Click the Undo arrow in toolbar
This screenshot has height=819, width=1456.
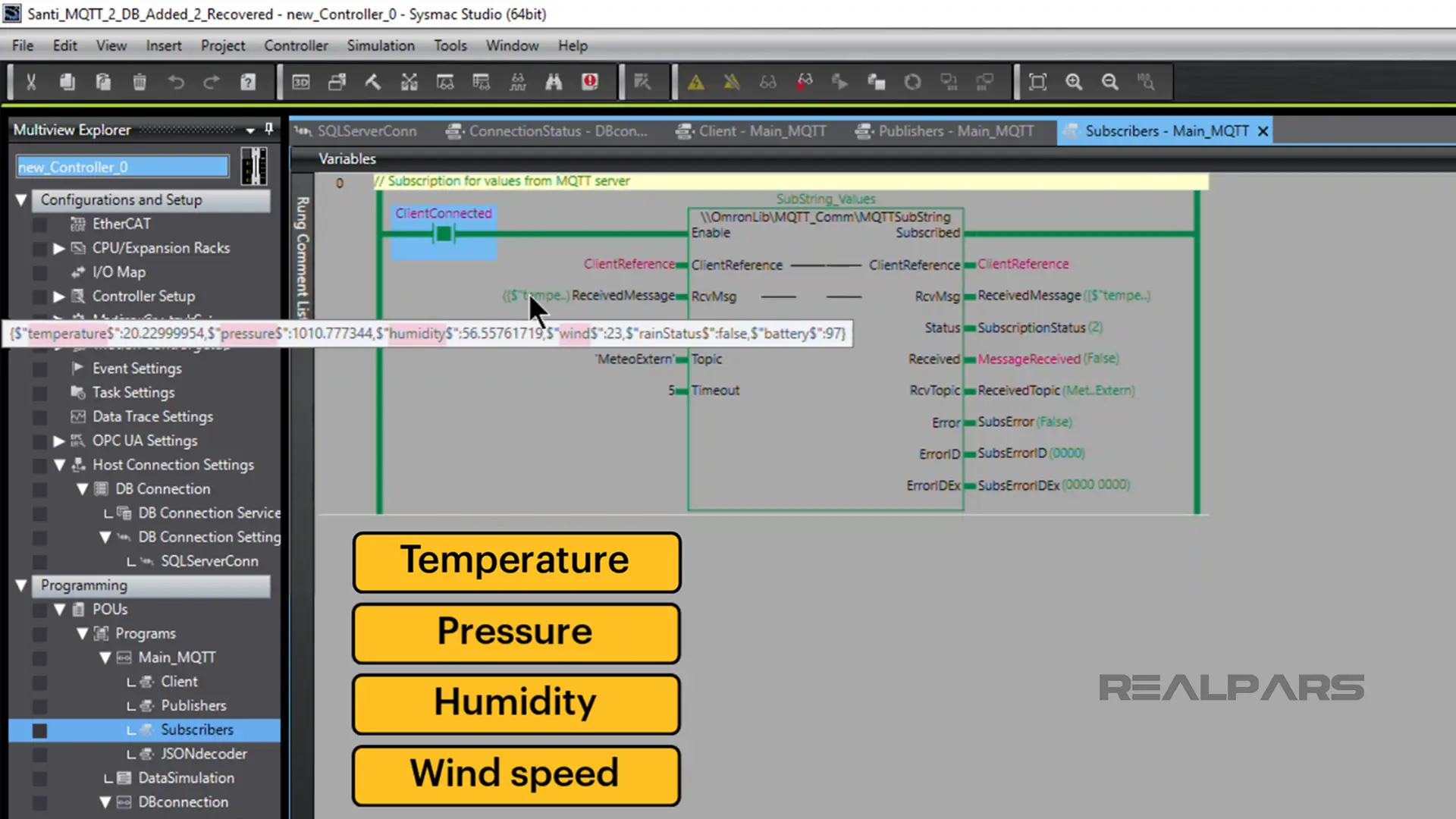coord(176,82)
